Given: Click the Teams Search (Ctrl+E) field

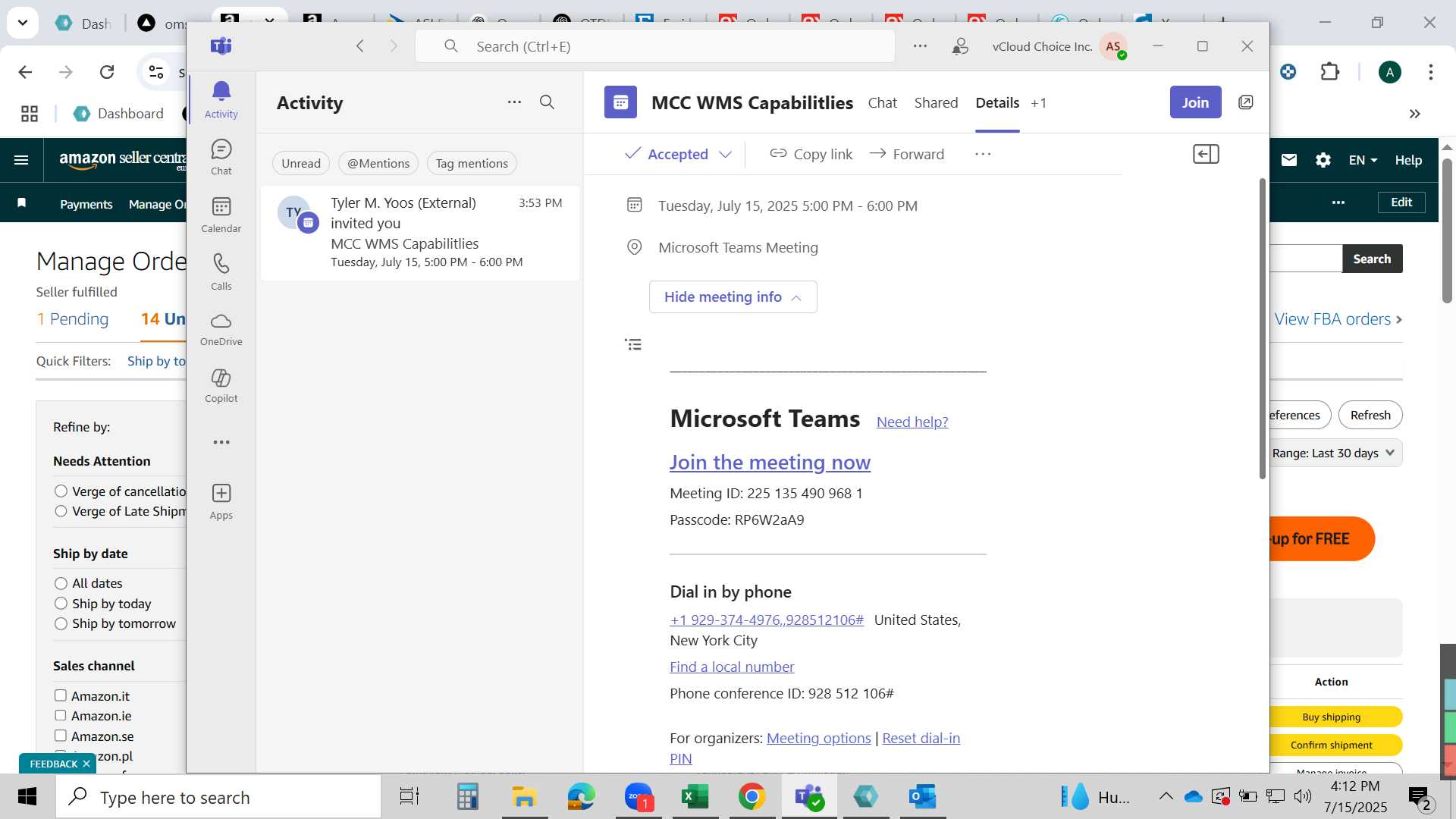Looking at the screenshot, I should tap(655, 46).
